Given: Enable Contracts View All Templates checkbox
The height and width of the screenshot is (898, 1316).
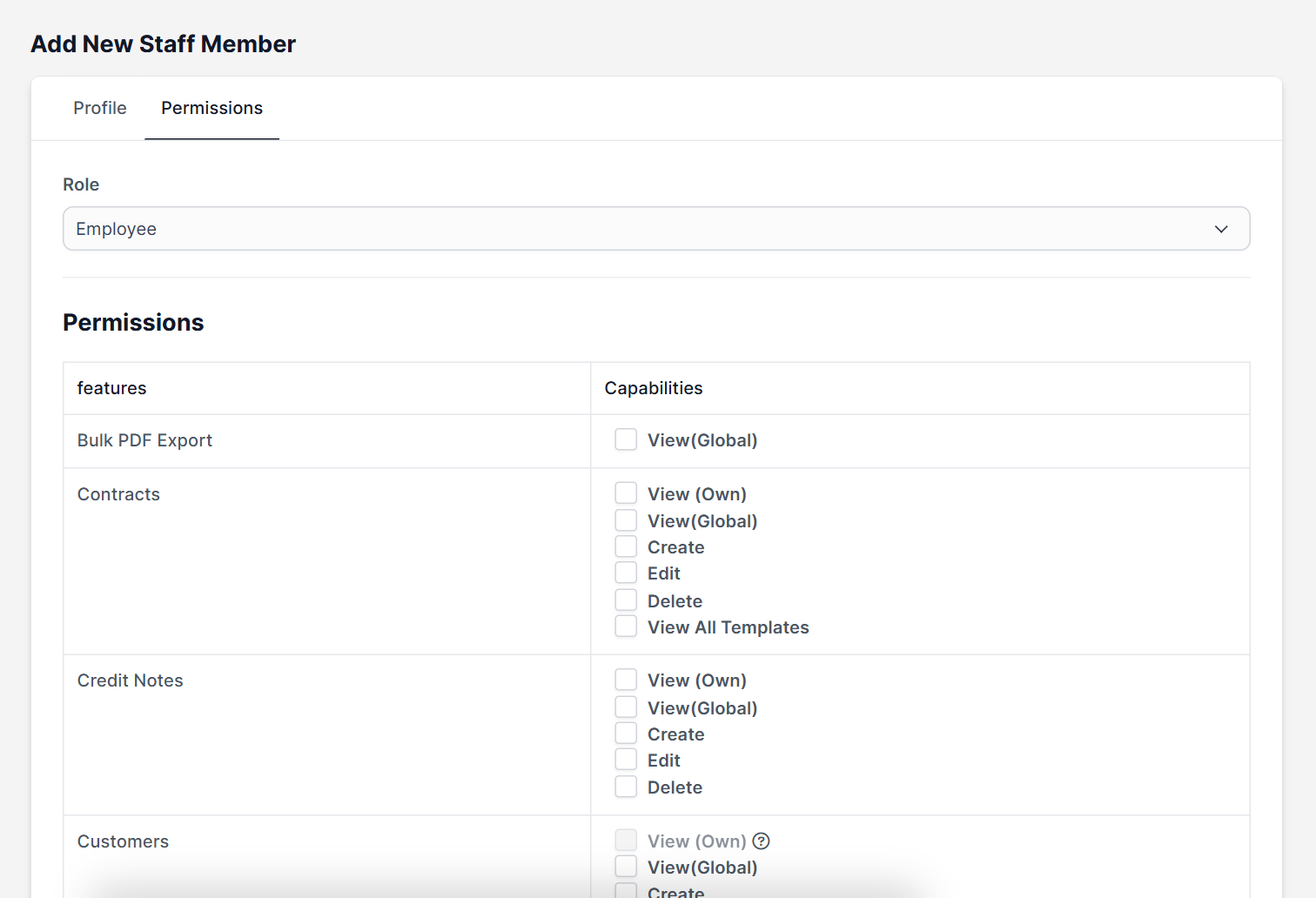Looking at the screenshot, I should (x=626, y=627).
